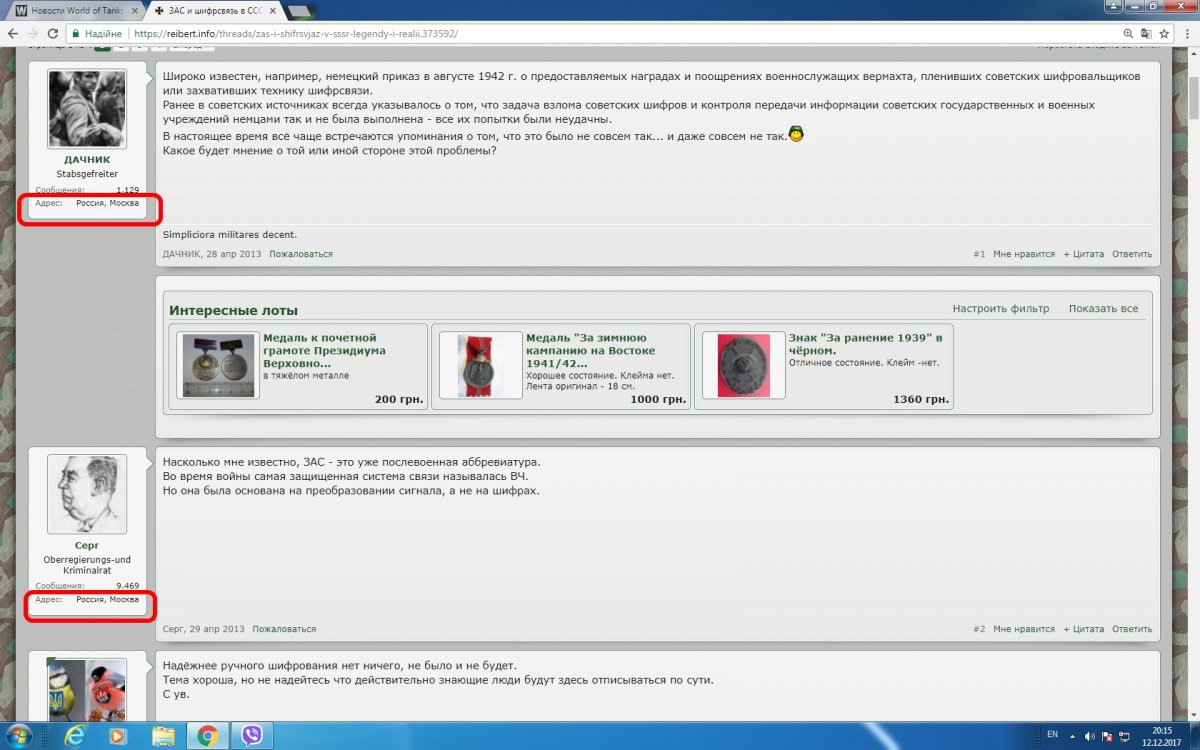Click Показать все in lots panel
This screenshot has height=750, width=1200.
(x=1103, y=308)
